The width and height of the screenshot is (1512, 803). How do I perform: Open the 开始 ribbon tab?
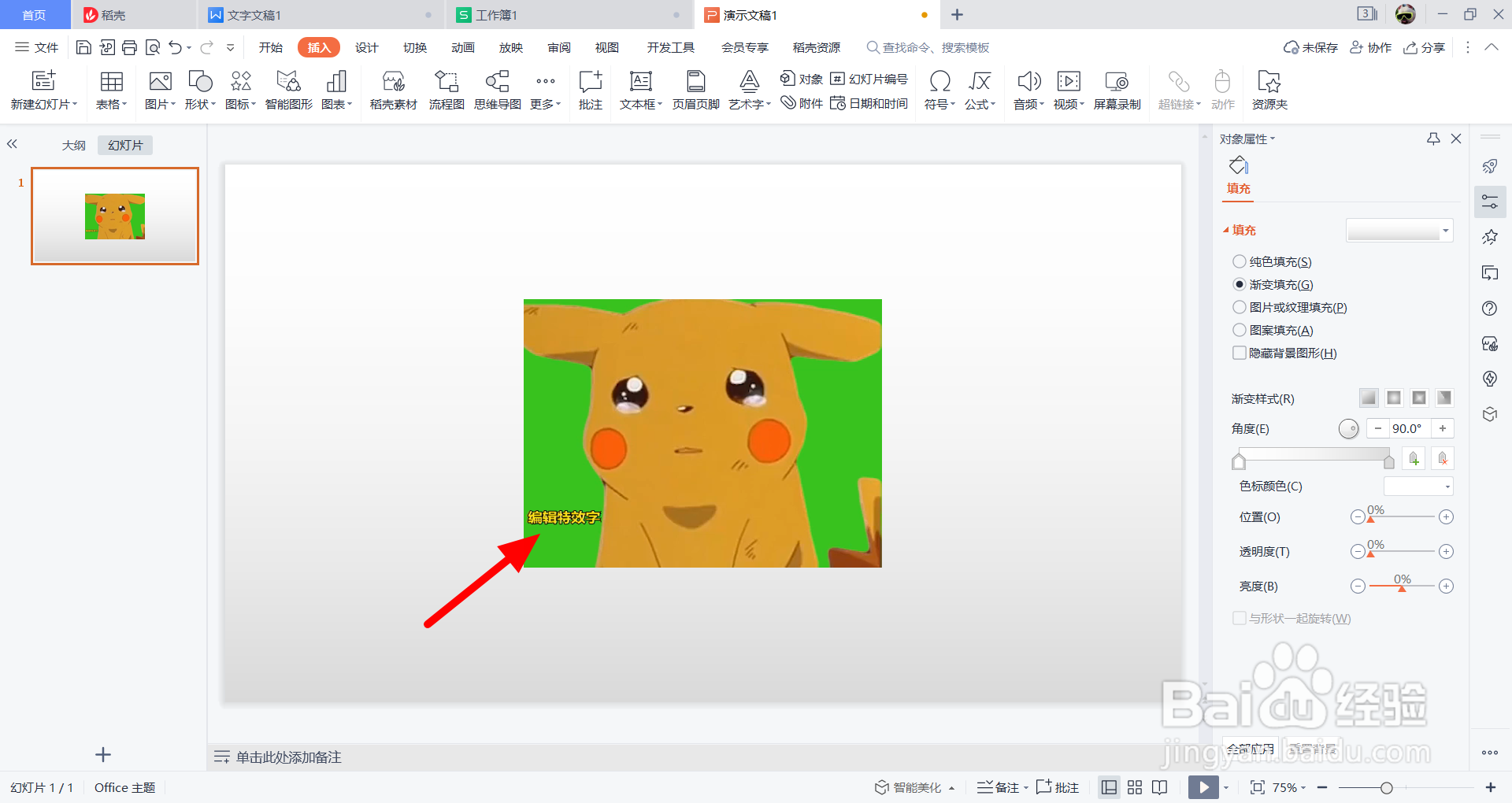pos(271,47)
